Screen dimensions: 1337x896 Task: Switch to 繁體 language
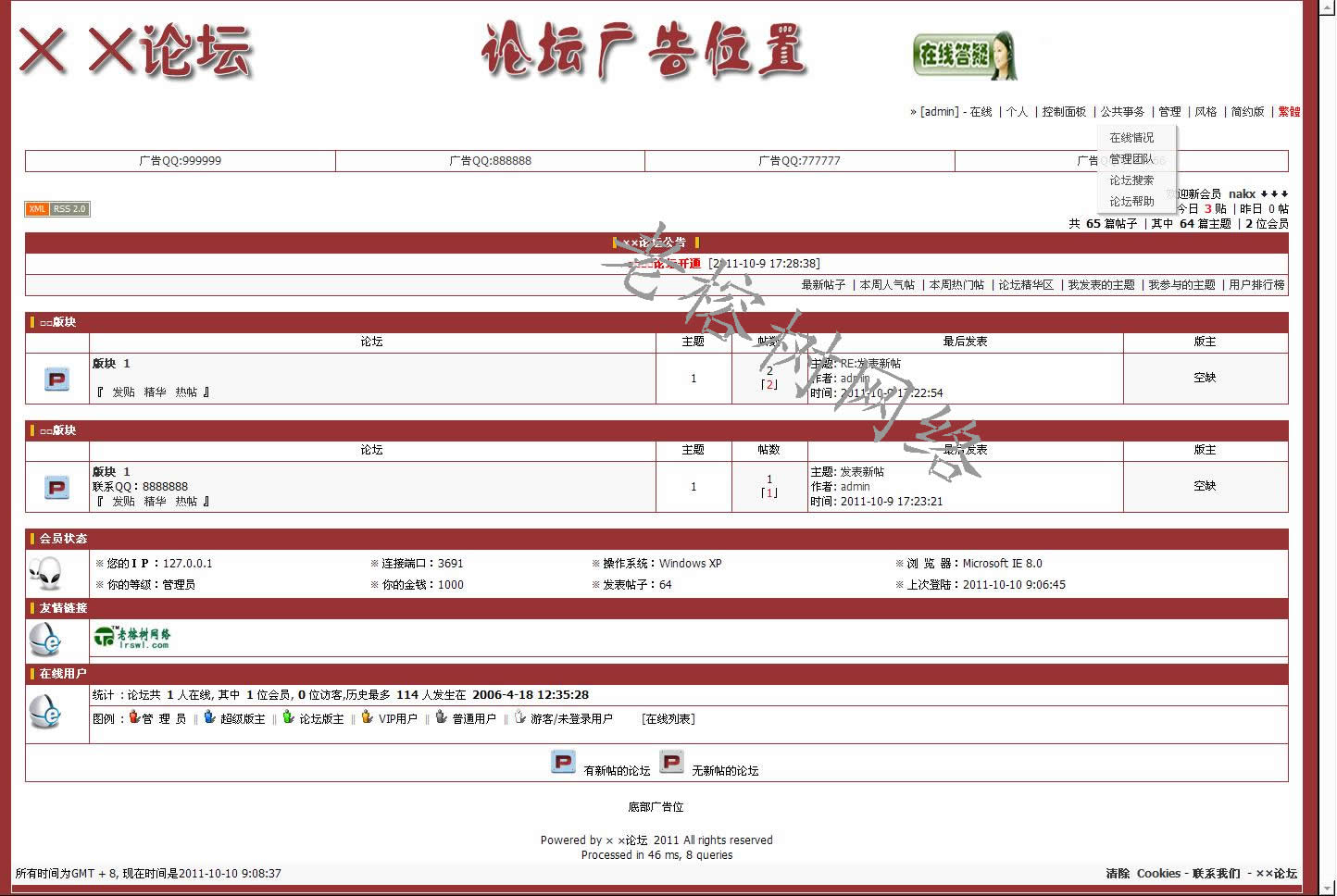pyautogui.click(x=1289, y=112)
